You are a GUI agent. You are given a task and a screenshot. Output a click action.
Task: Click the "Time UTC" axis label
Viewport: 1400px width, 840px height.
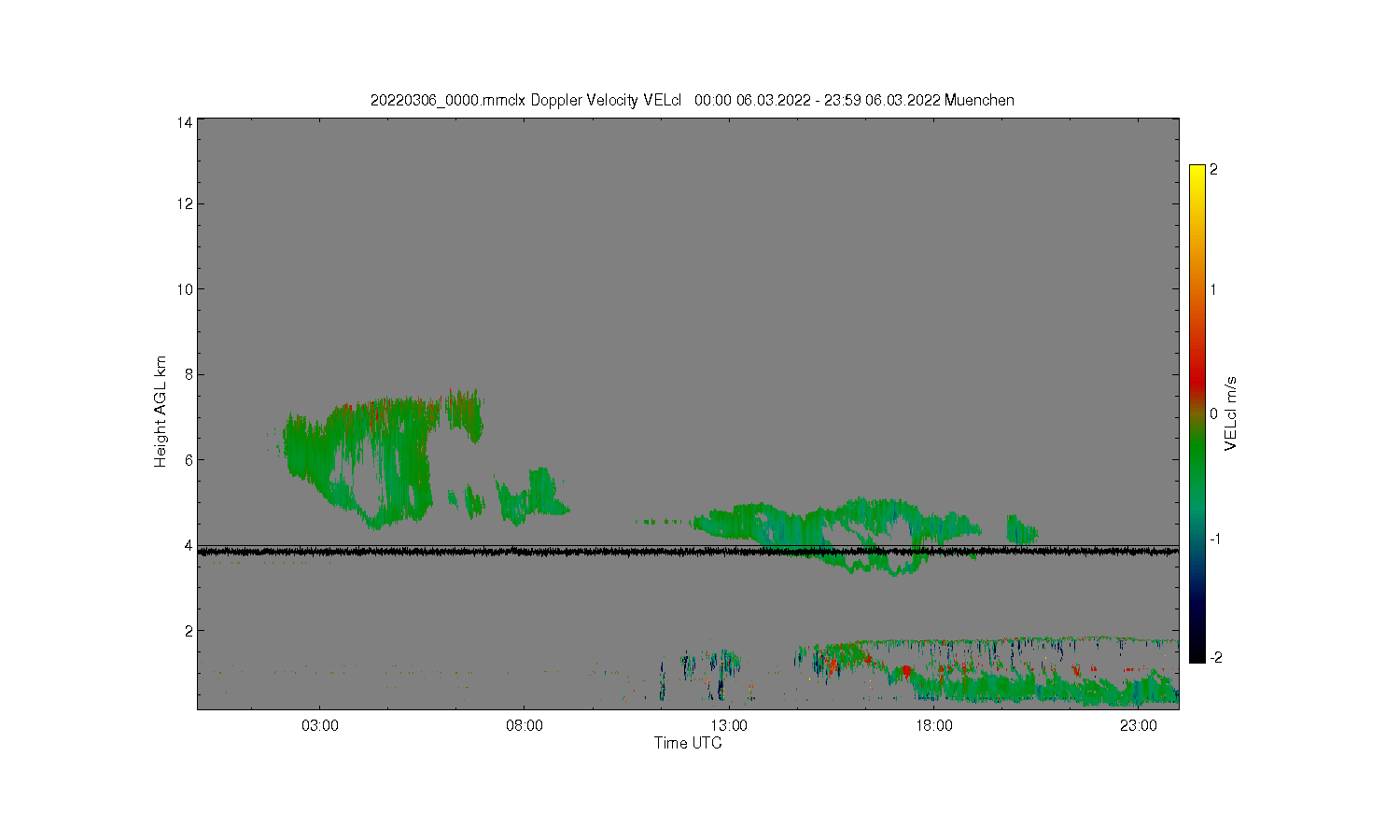(x=688, y=743)
